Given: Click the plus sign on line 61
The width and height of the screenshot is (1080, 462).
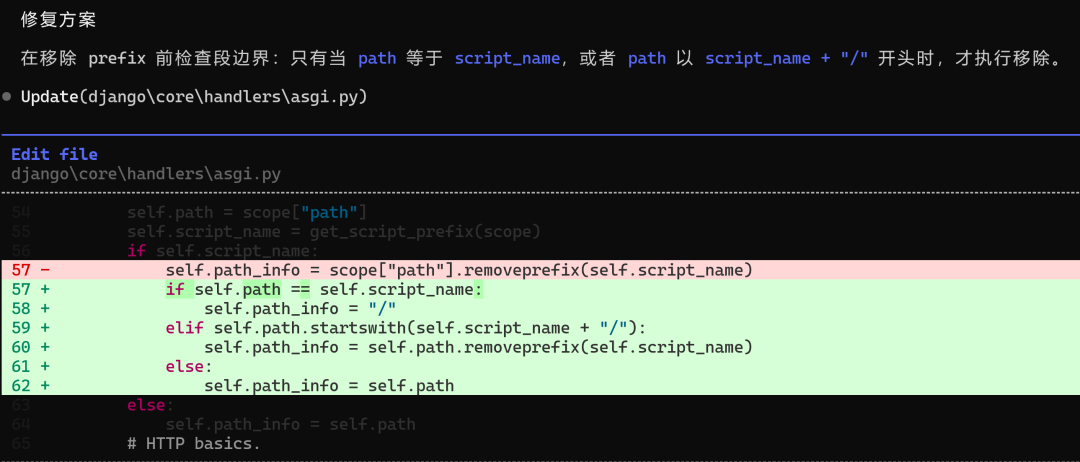Looking at the screenshot, I should point(45,366).
